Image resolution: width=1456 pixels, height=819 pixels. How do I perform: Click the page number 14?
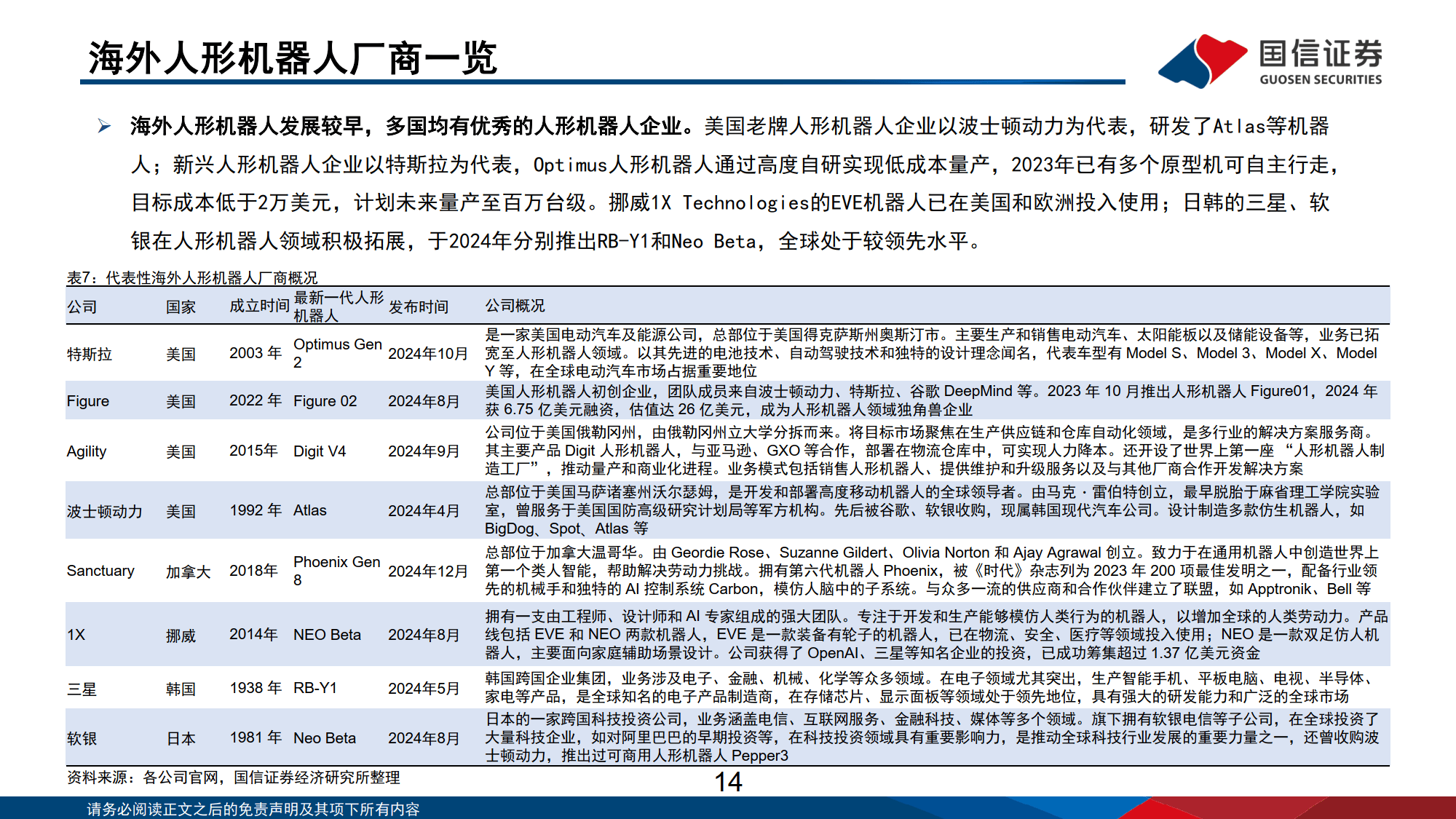tap(728, 782)
